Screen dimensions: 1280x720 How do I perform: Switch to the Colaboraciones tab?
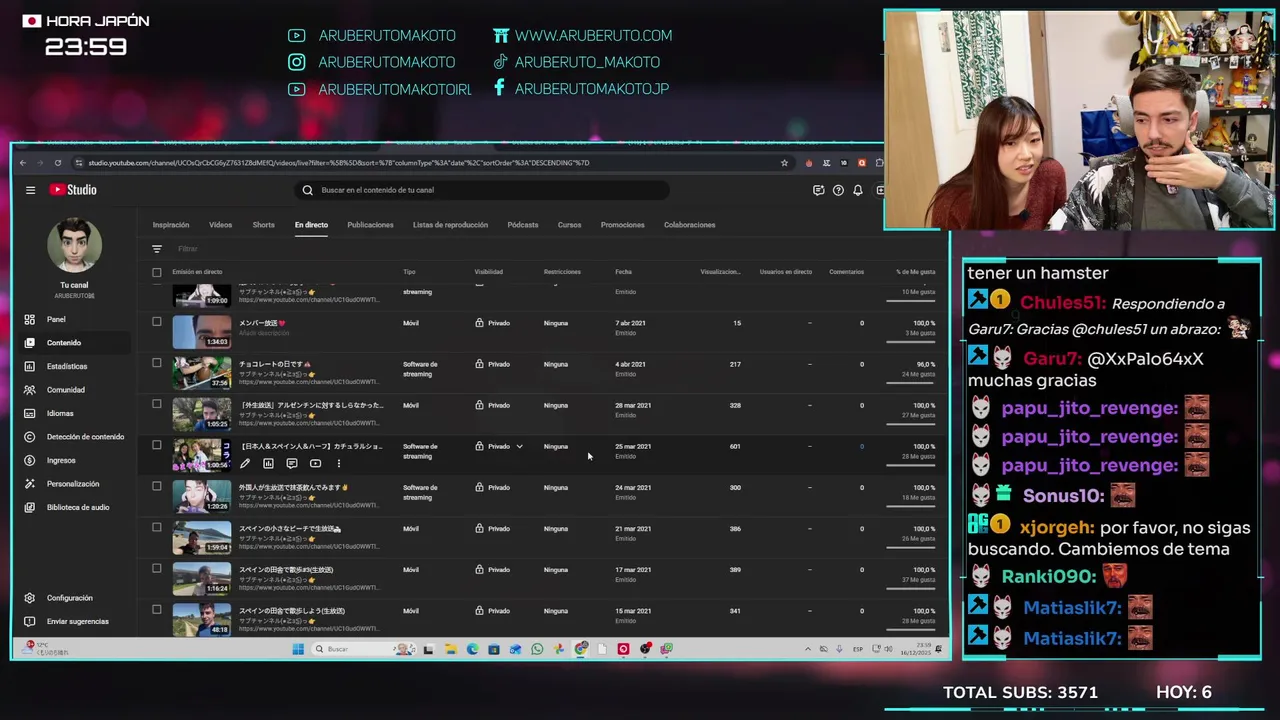(689, 225)
